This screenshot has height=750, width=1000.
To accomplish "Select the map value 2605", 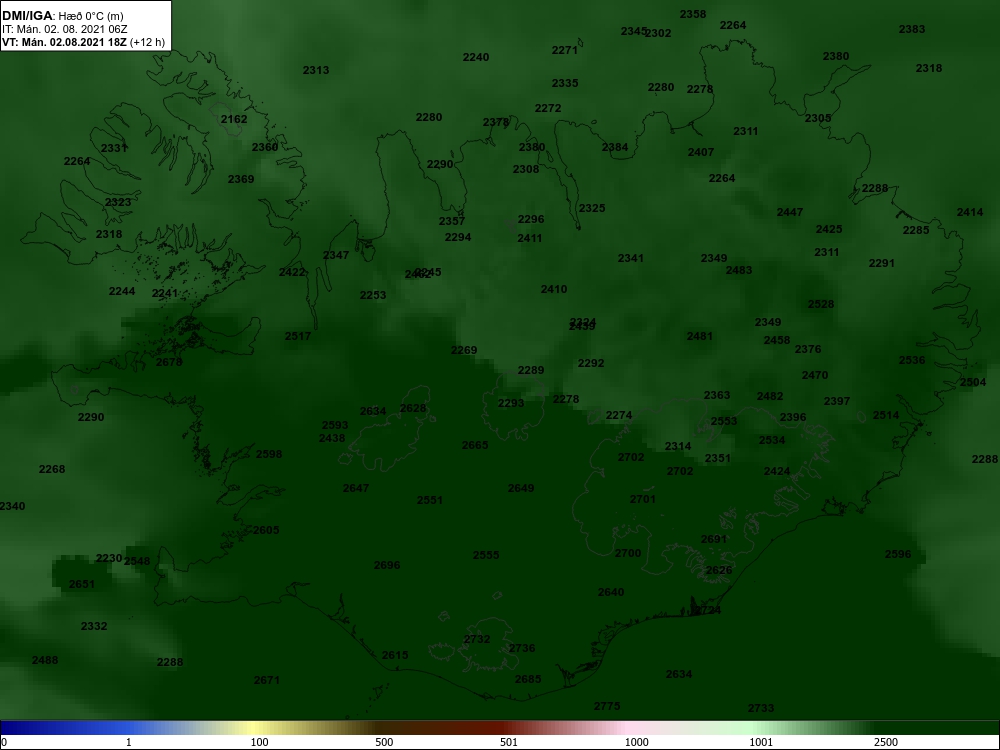I will [x=266, y=530].
